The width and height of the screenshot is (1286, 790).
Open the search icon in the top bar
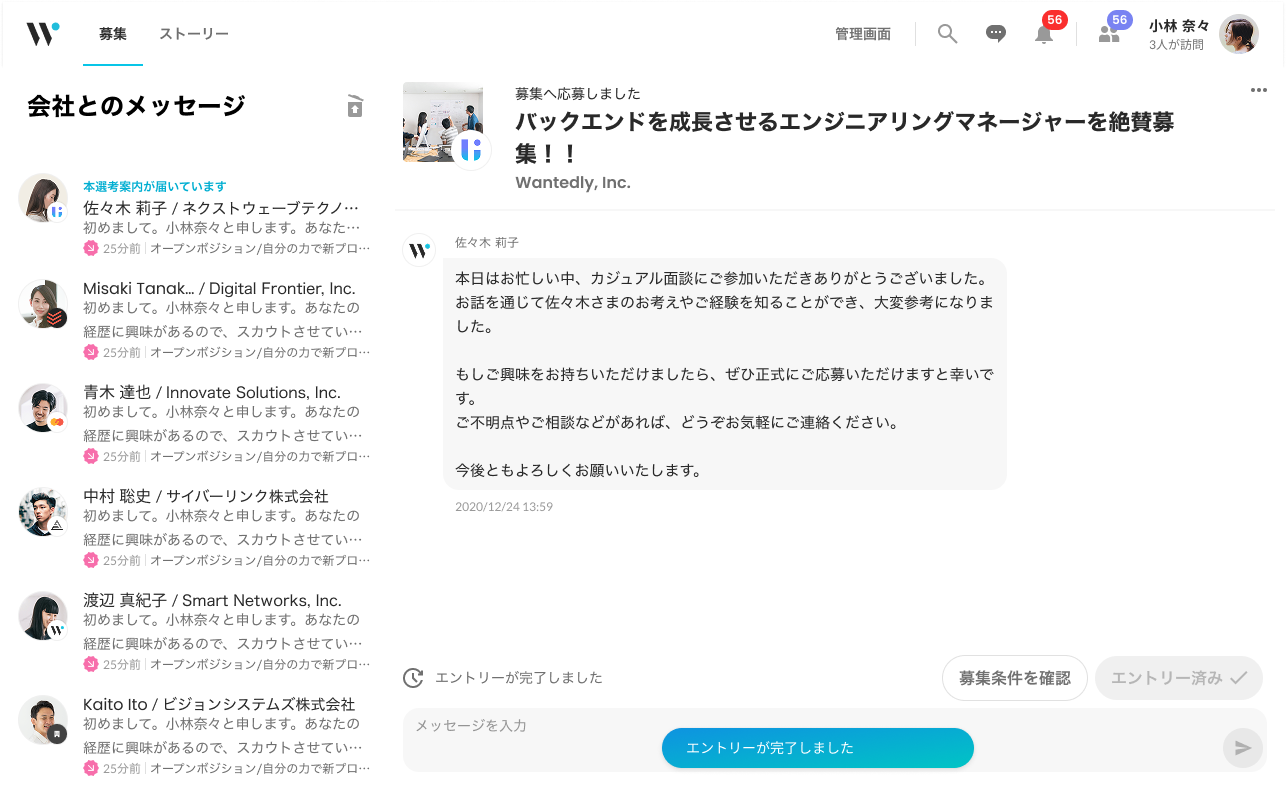tap(946, 32)
